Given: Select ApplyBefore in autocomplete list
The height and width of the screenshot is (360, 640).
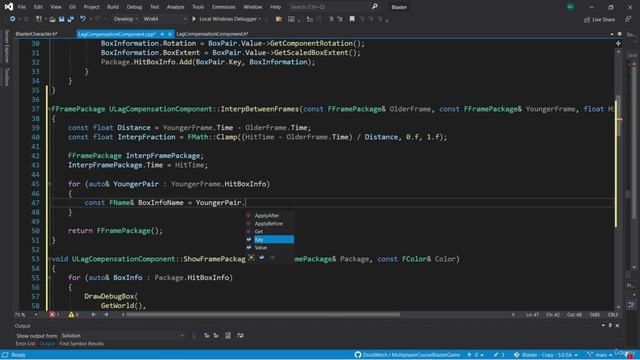Looking at the screenshot, I should [x=269, y=224].
